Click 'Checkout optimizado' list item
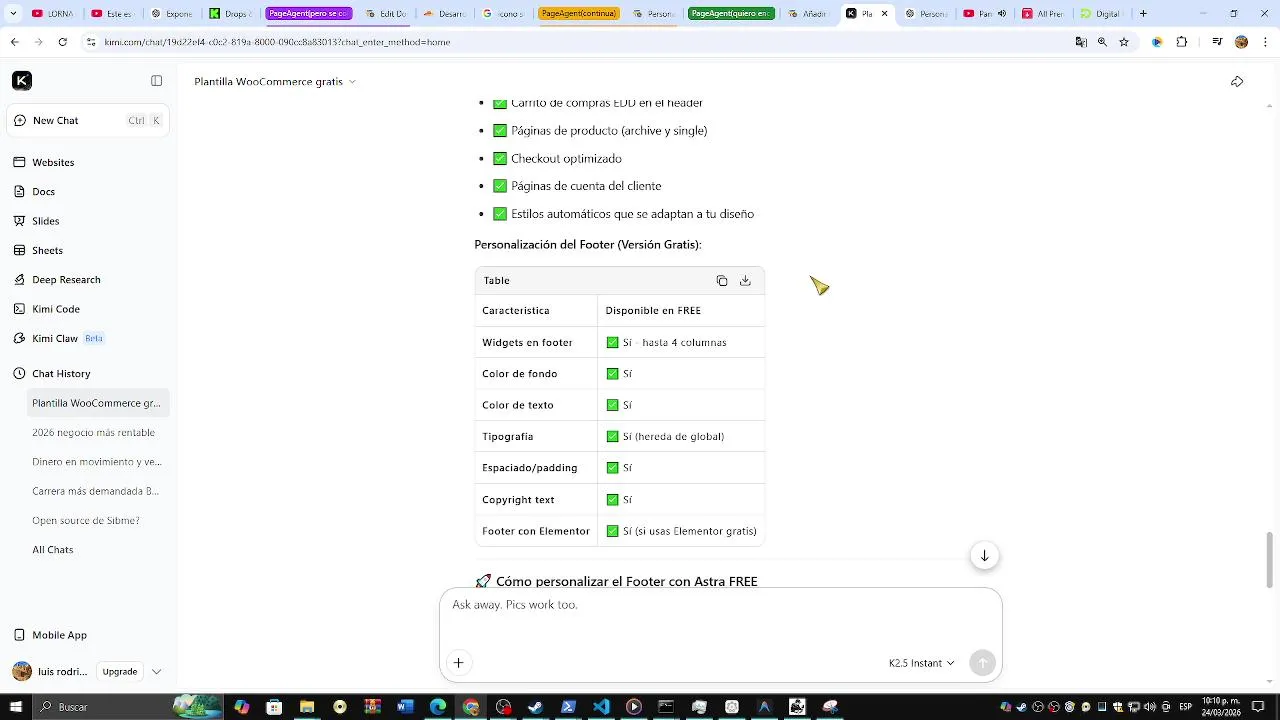Screen dimensions: 1280x720 pyautogui.click(x=566, y=159)
